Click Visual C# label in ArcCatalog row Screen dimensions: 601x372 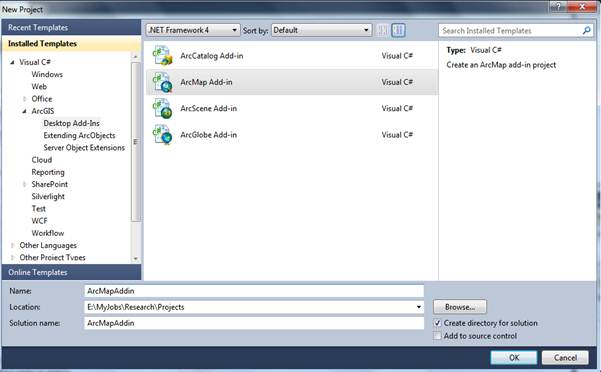397,56
